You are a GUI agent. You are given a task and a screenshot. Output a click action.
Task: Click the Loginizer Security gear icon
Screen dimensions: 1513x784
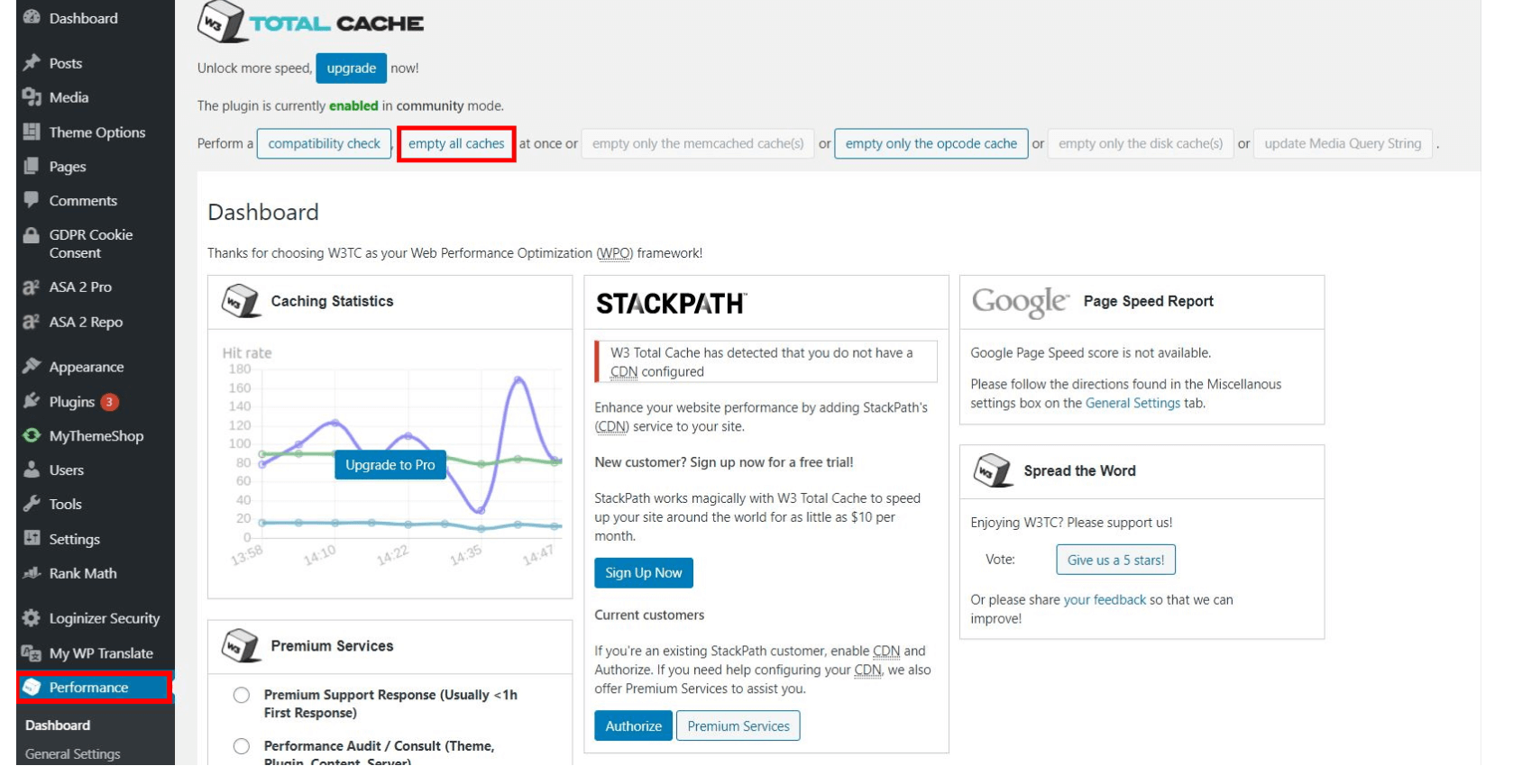(x=32, y=618)
